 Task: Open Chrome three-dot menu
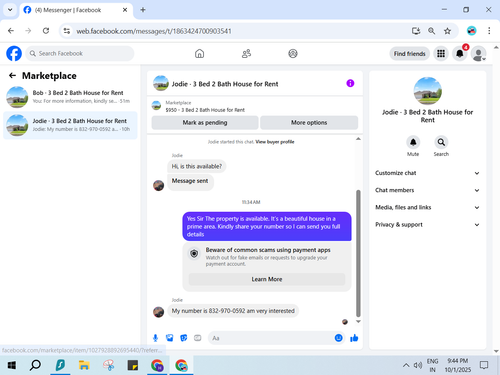[x=489, y=31]
